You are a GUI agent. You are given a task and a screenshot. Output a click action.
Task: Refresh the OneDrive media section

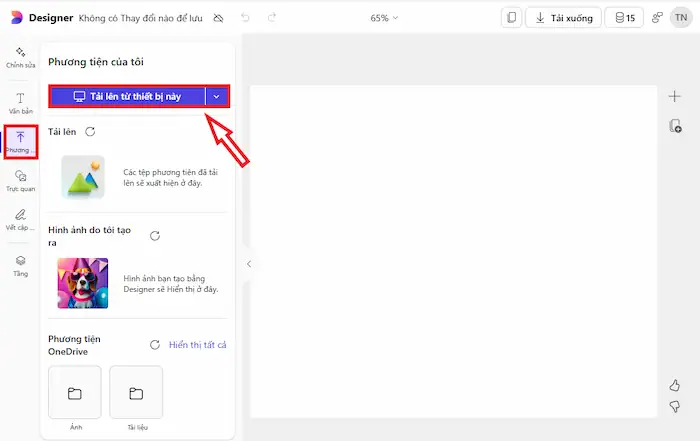[155, 345]
